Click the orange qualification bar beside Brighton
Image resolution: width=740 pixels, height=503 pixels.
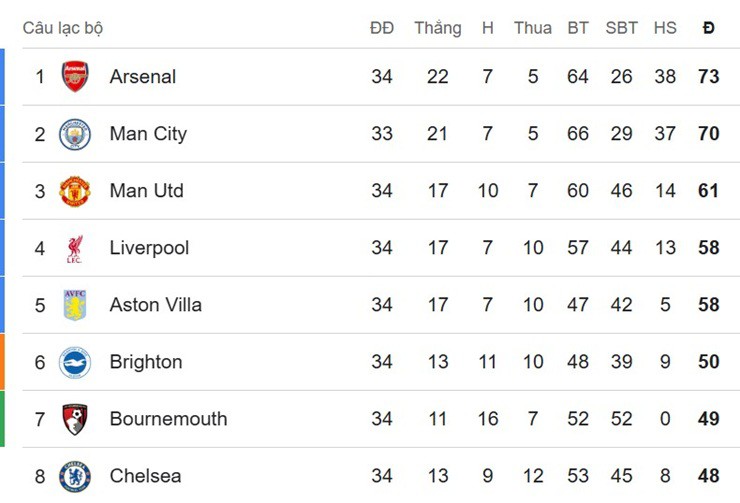[2, 362]
